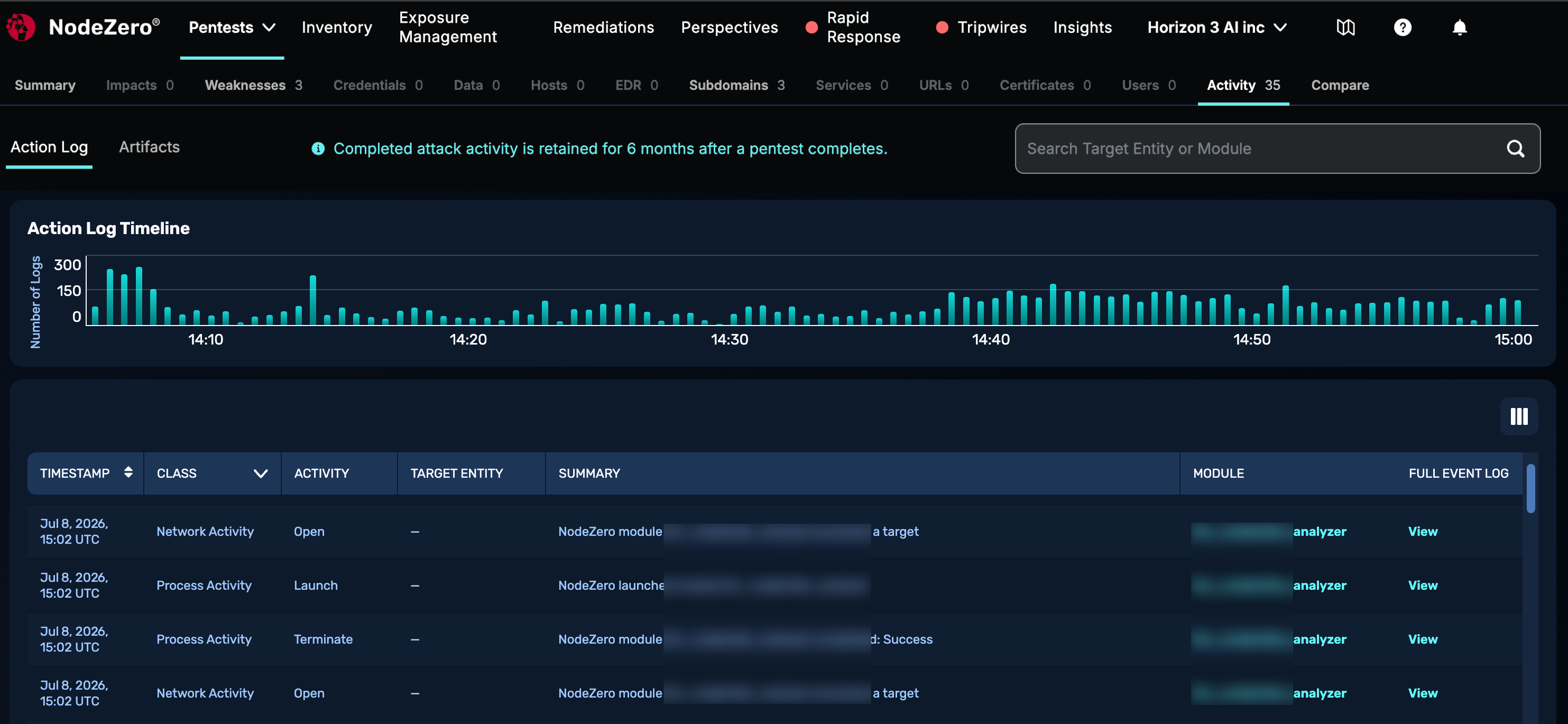The width and height of the screenshot is (1568, 724).
Task: View full event log for last Open row
Action: click(1423, 693)
